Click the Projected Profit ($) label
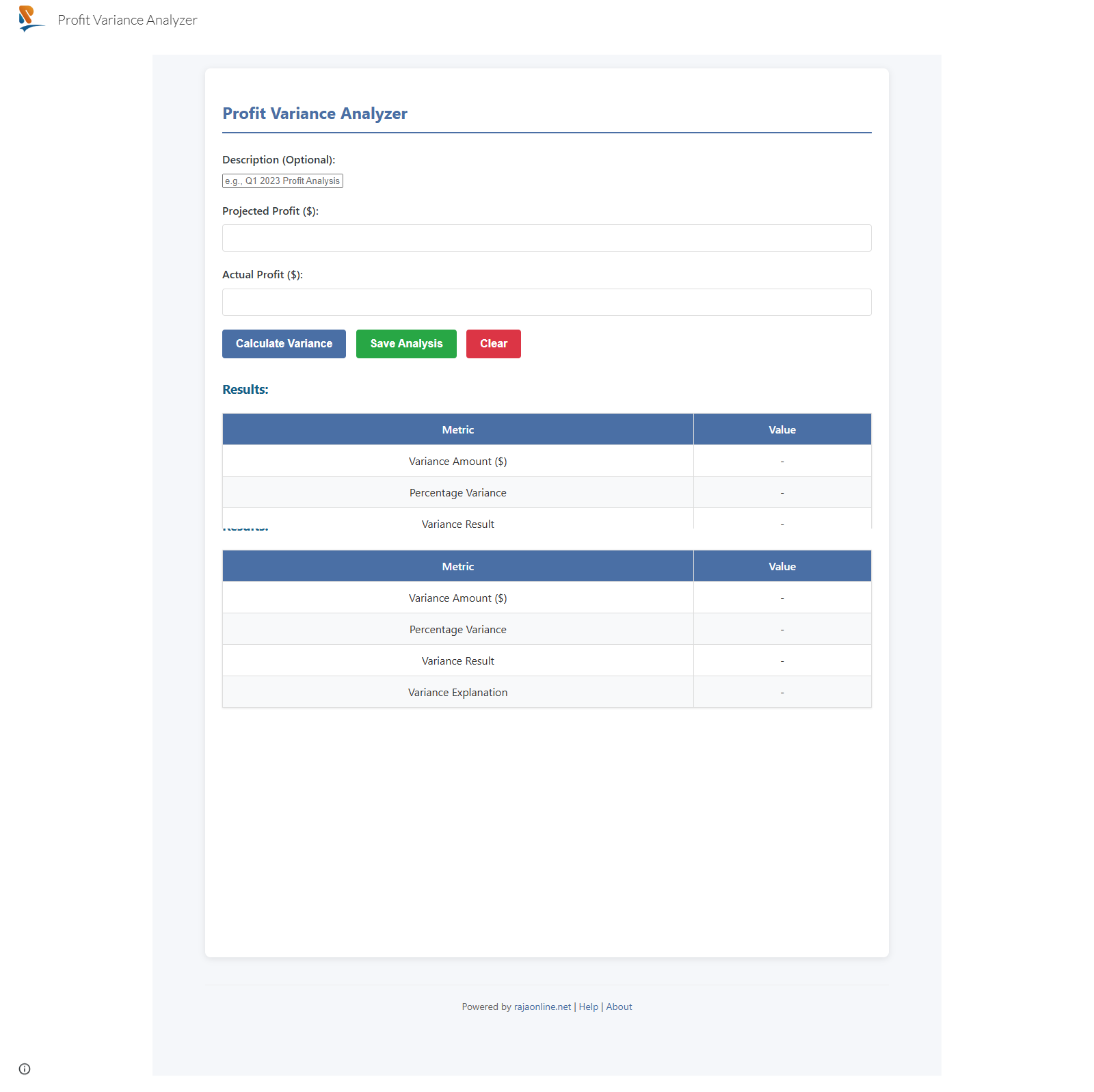The width and height of the screenshot is (1094, 1092). pos(270,211)
